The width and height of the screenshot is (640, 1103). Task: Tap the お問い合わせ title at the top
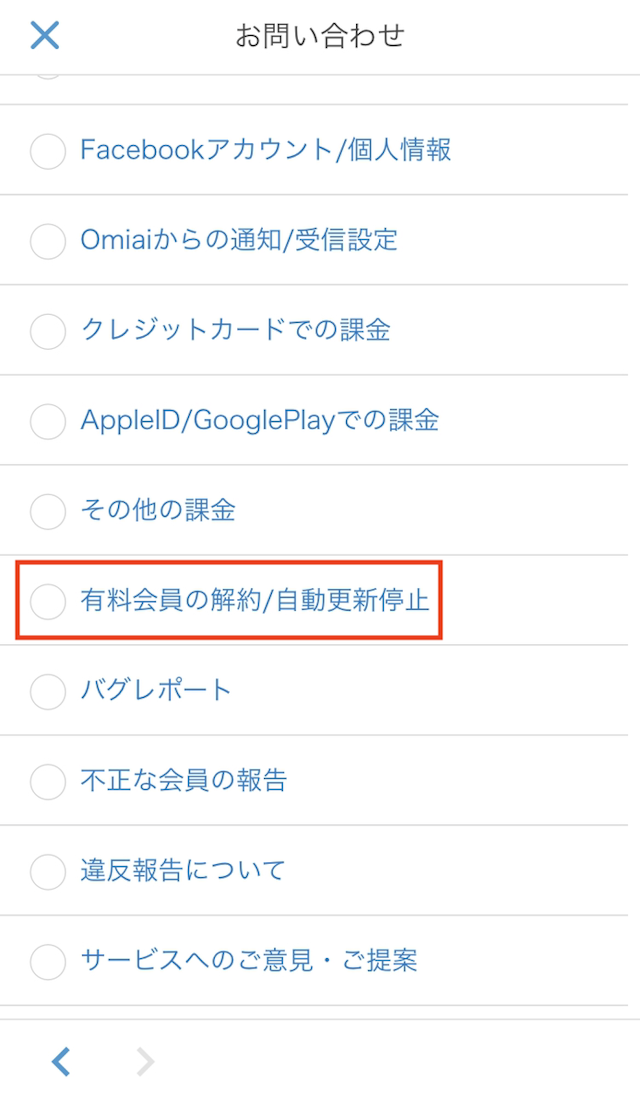320,34
